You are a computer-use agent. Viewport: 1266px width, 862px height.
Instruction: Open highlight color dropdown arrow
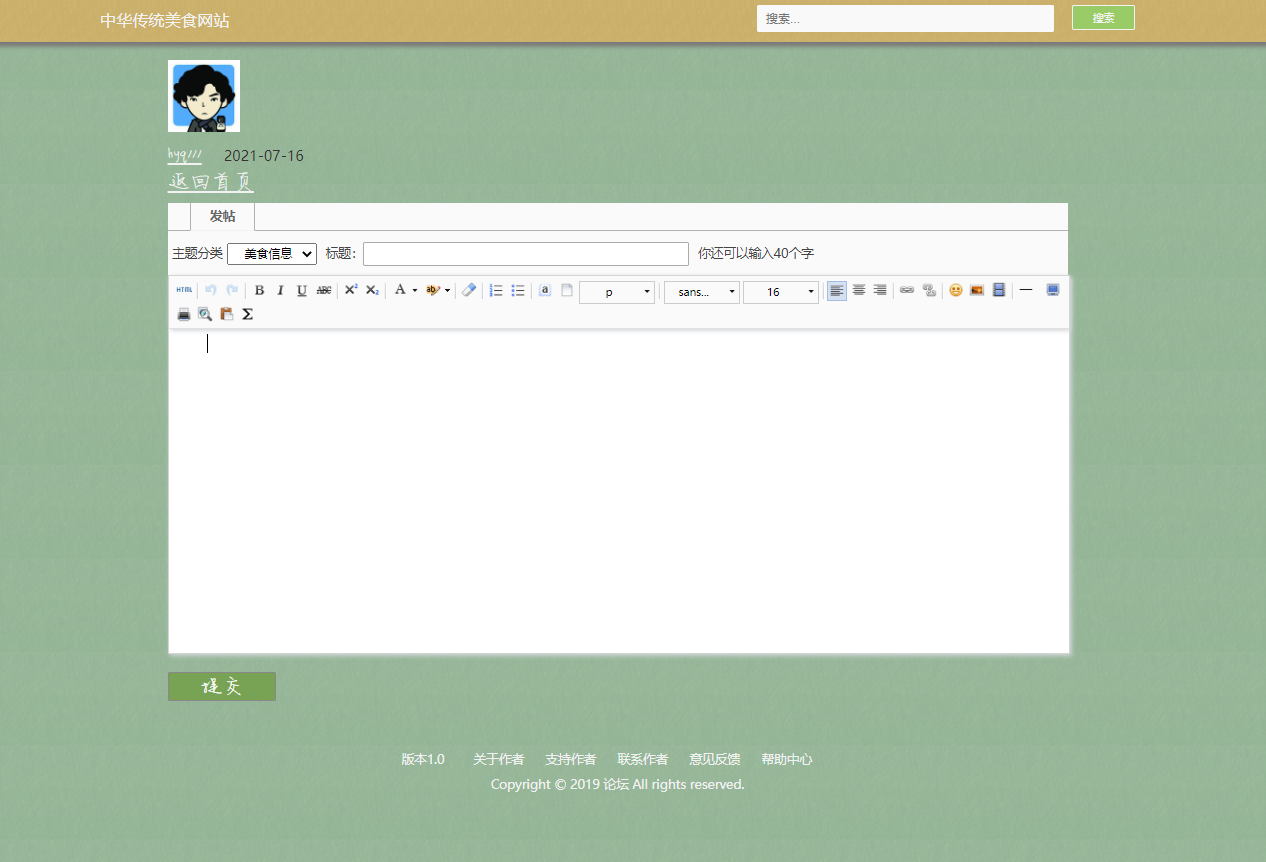447,291
